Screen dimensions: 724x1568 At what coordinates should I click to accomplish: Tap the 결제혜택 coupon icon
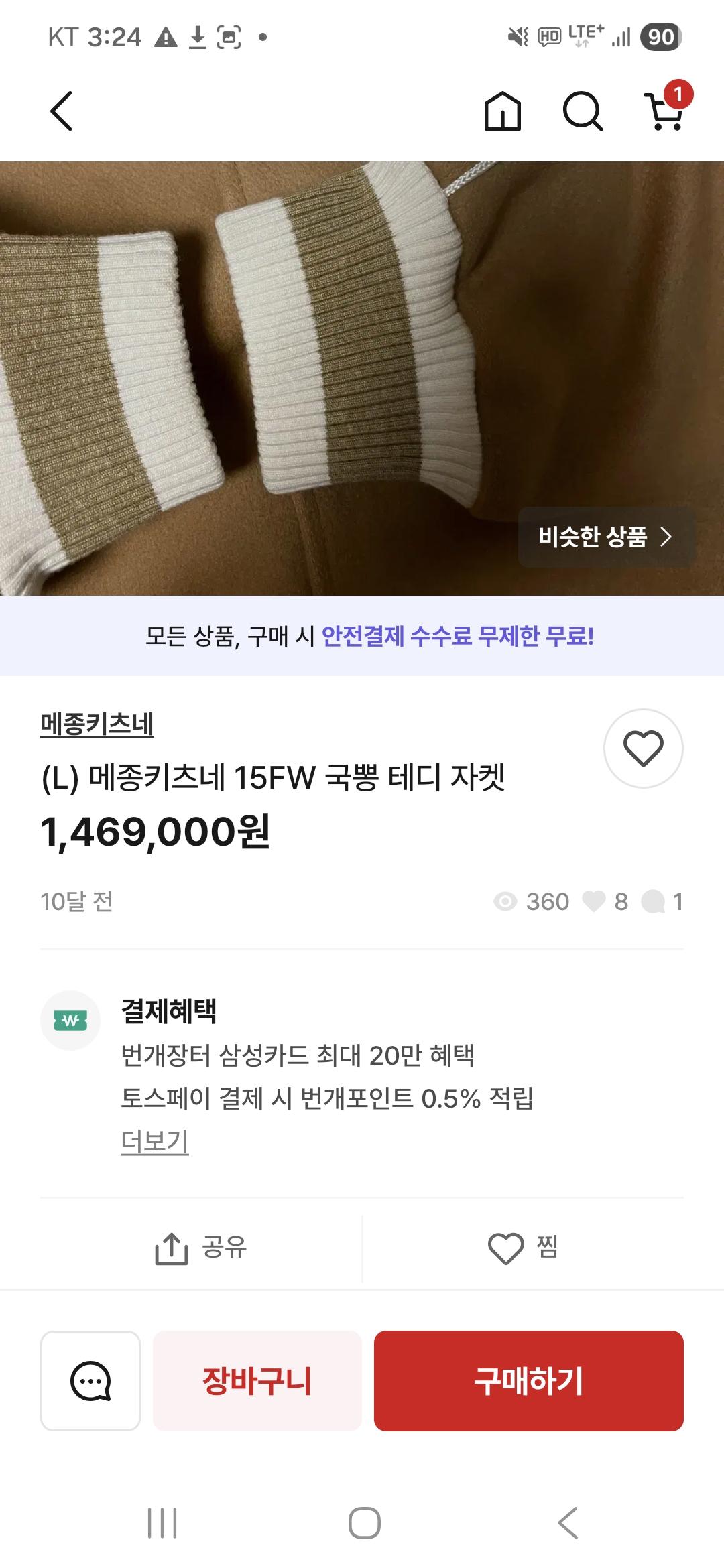point(70,1021)
